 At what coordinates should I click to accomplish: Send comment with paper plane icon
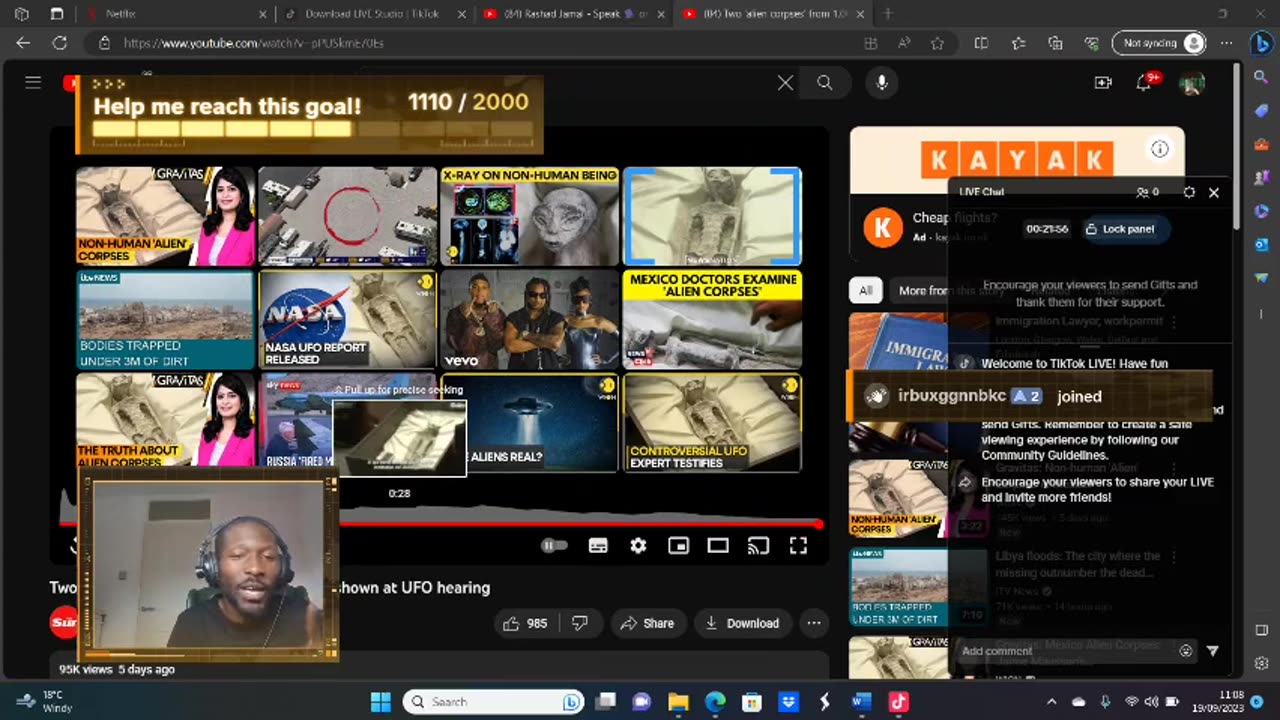1212,651
